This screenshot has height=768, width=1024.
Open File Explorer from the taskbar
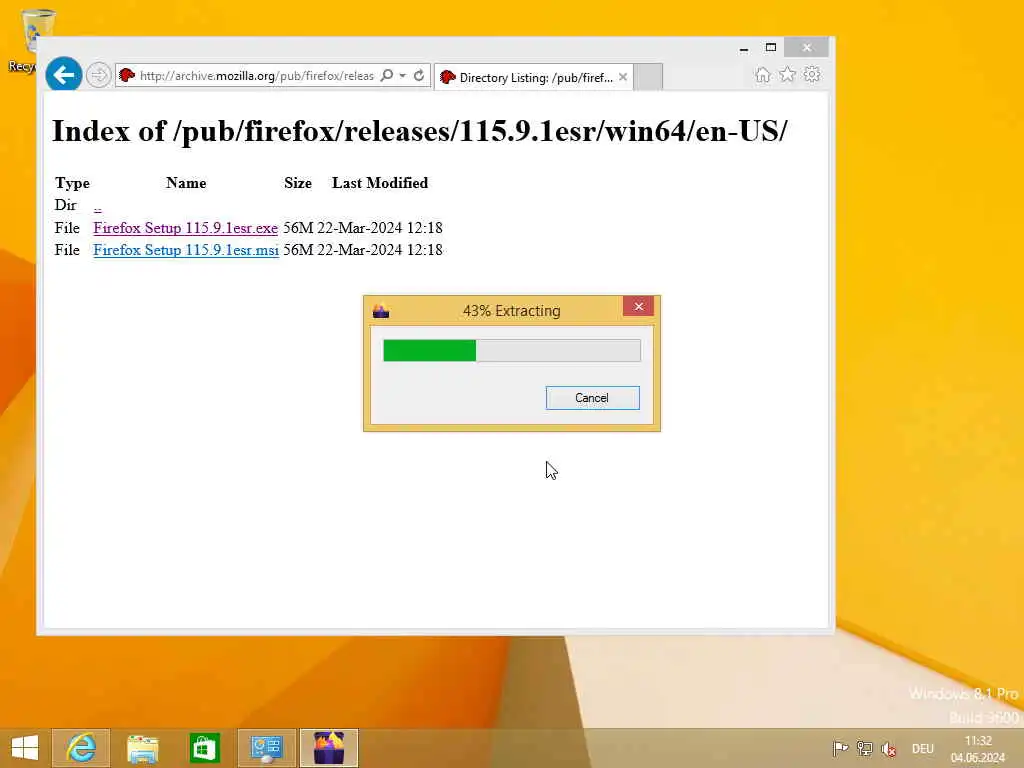point(142,748)
